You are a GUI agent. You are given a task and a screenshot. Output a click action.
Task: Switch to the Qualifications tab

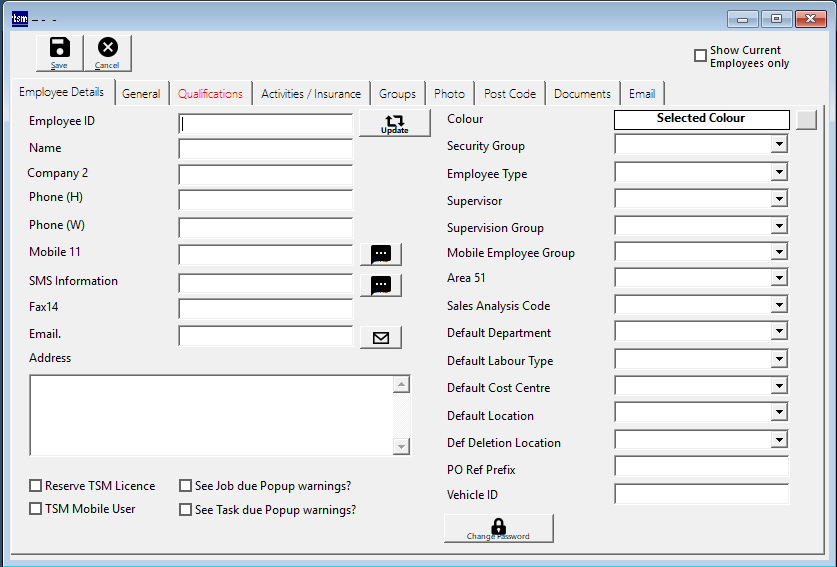coord(210,93)
